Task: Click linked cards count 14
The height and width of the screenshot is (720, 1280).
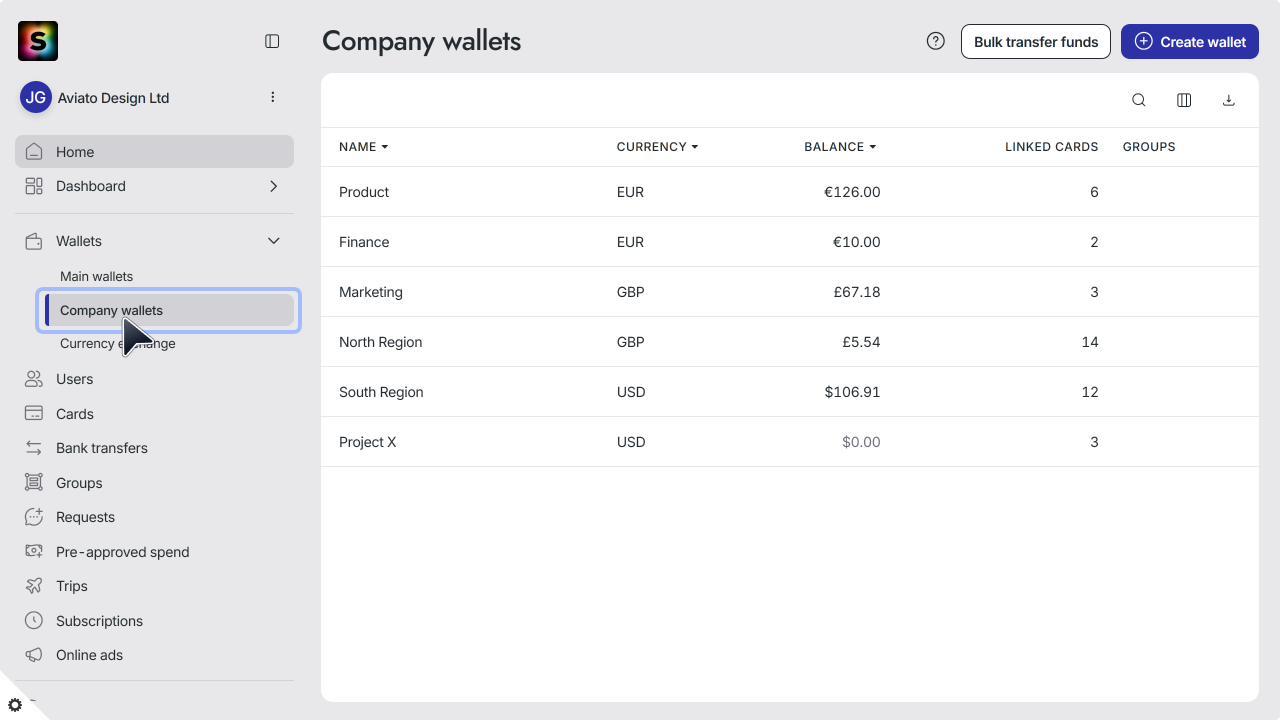Action: 1090,342
